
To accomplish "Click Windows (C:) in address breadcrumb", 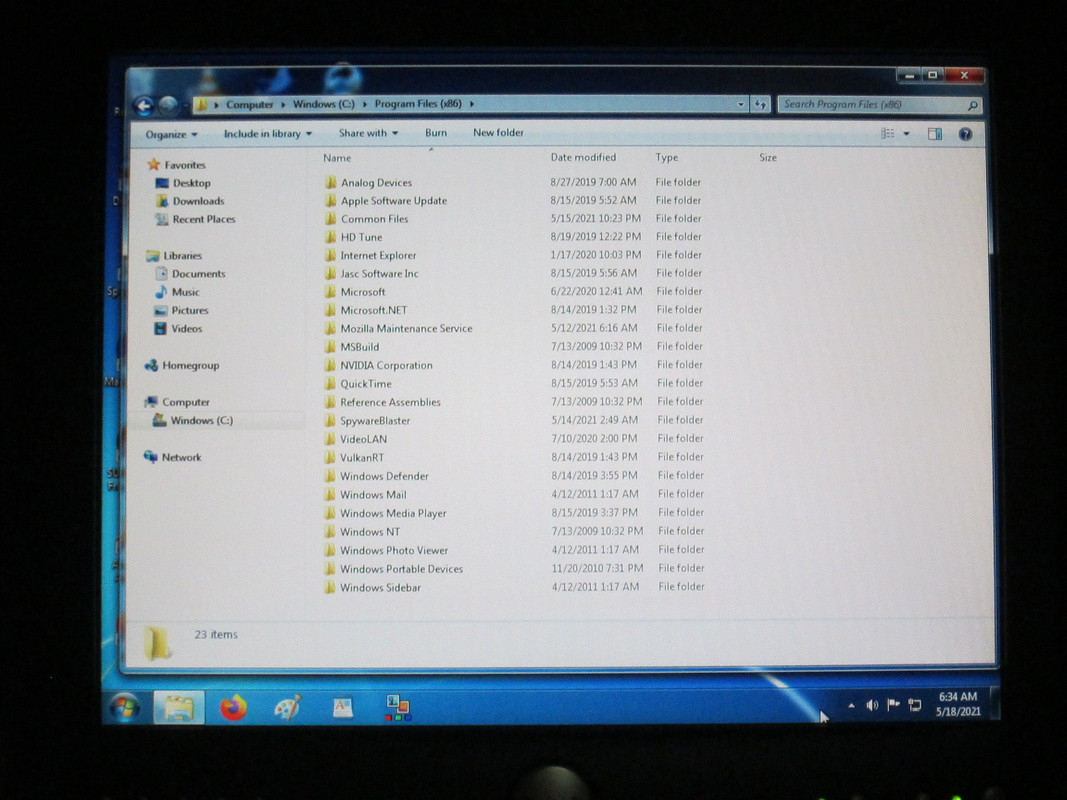I will point(323,104).
